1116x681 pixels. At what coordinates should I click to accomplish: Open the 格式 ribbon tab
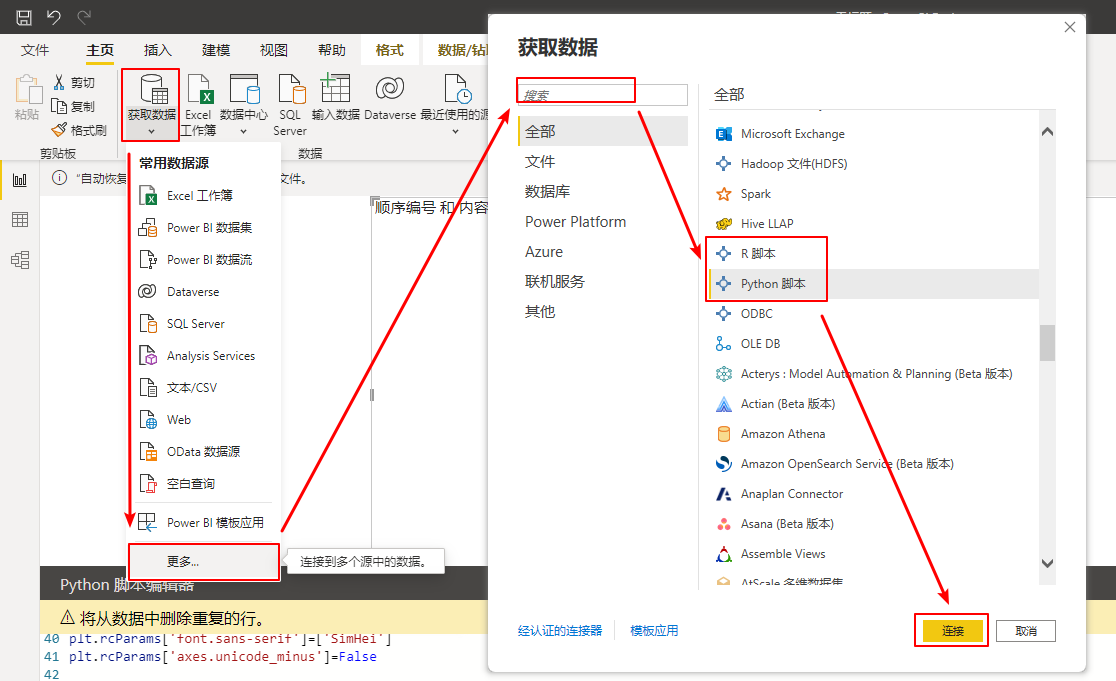[389, 50]
